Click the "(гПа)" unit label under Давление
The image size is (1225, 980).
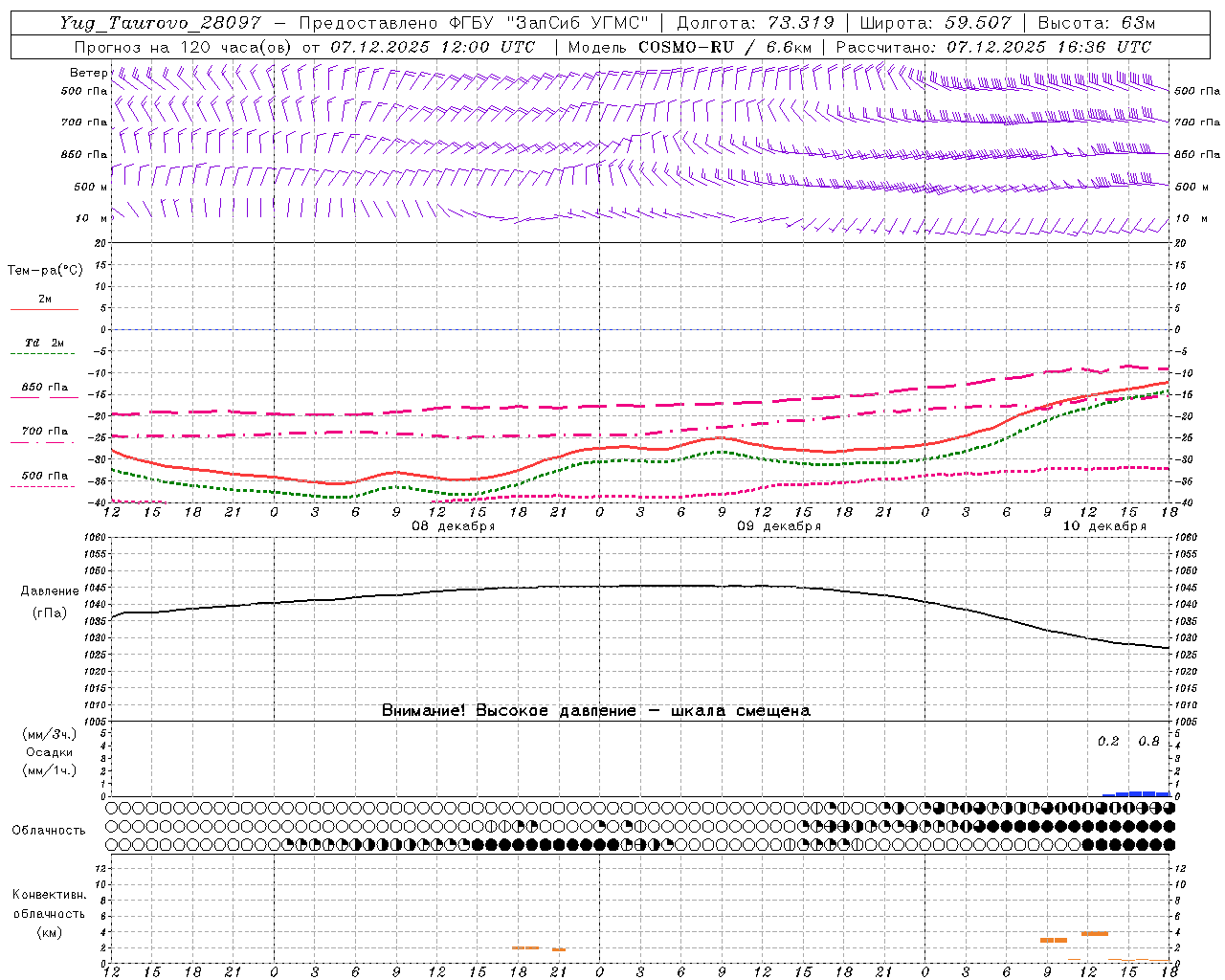pos(50,613)
